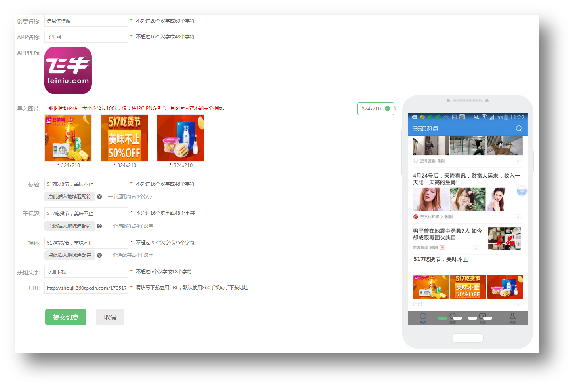Screen dimensions: 576x391
Task: Tap the profile icon in the phone's bottom bar
Action: 512,318
